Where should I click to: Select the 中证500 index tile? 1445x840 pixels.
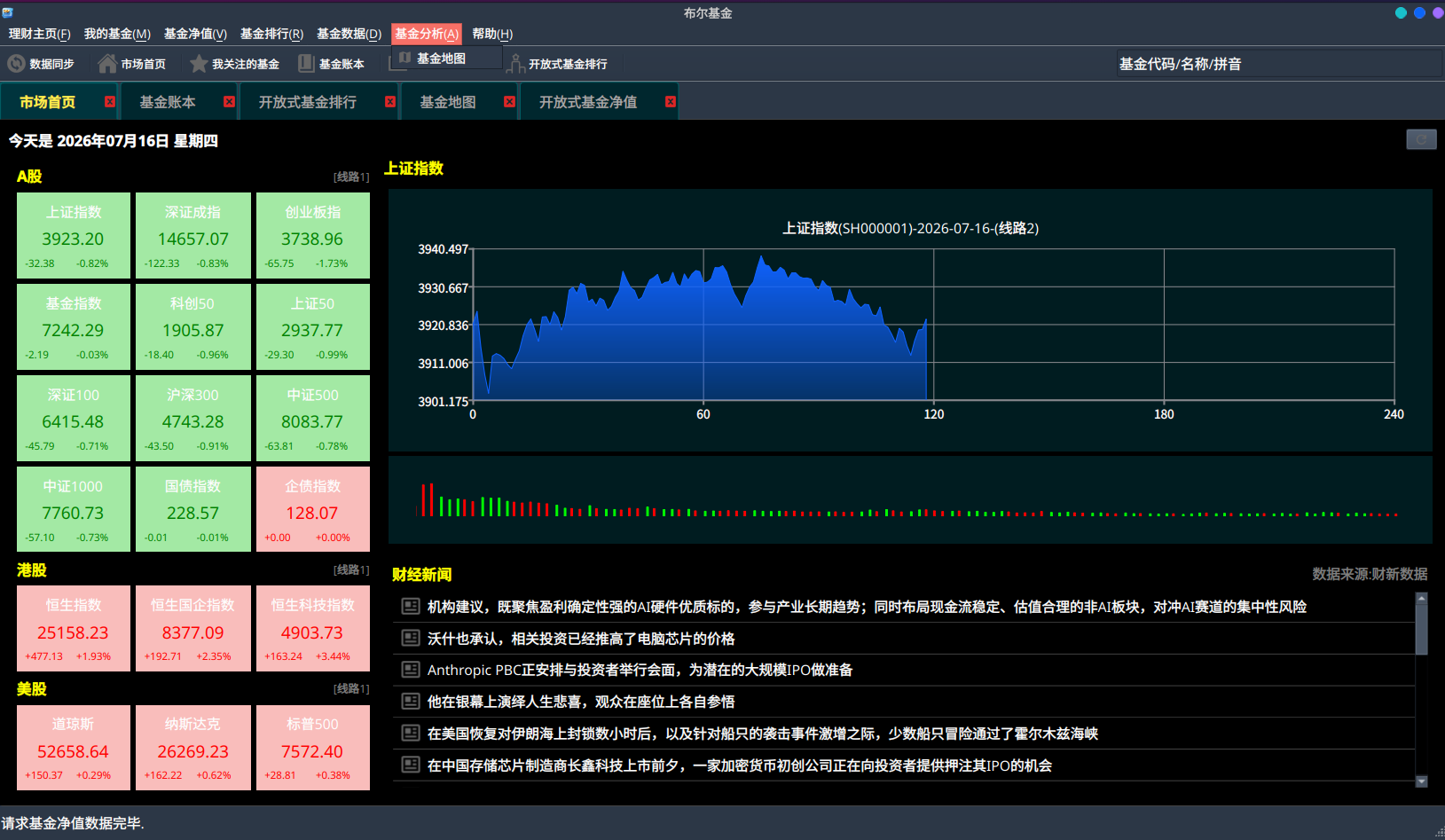click(x=313, y=419)
